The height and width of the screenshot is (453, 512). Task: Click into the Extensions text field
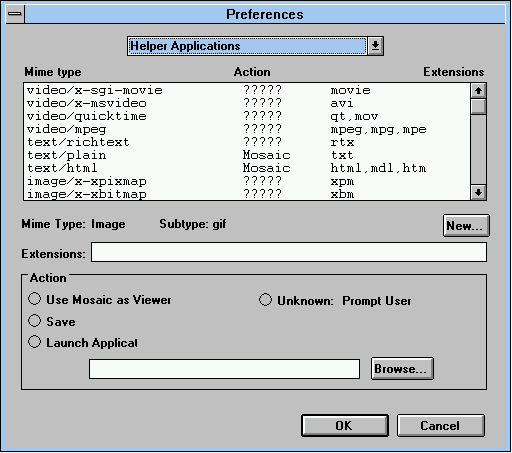tap(289, 252)
